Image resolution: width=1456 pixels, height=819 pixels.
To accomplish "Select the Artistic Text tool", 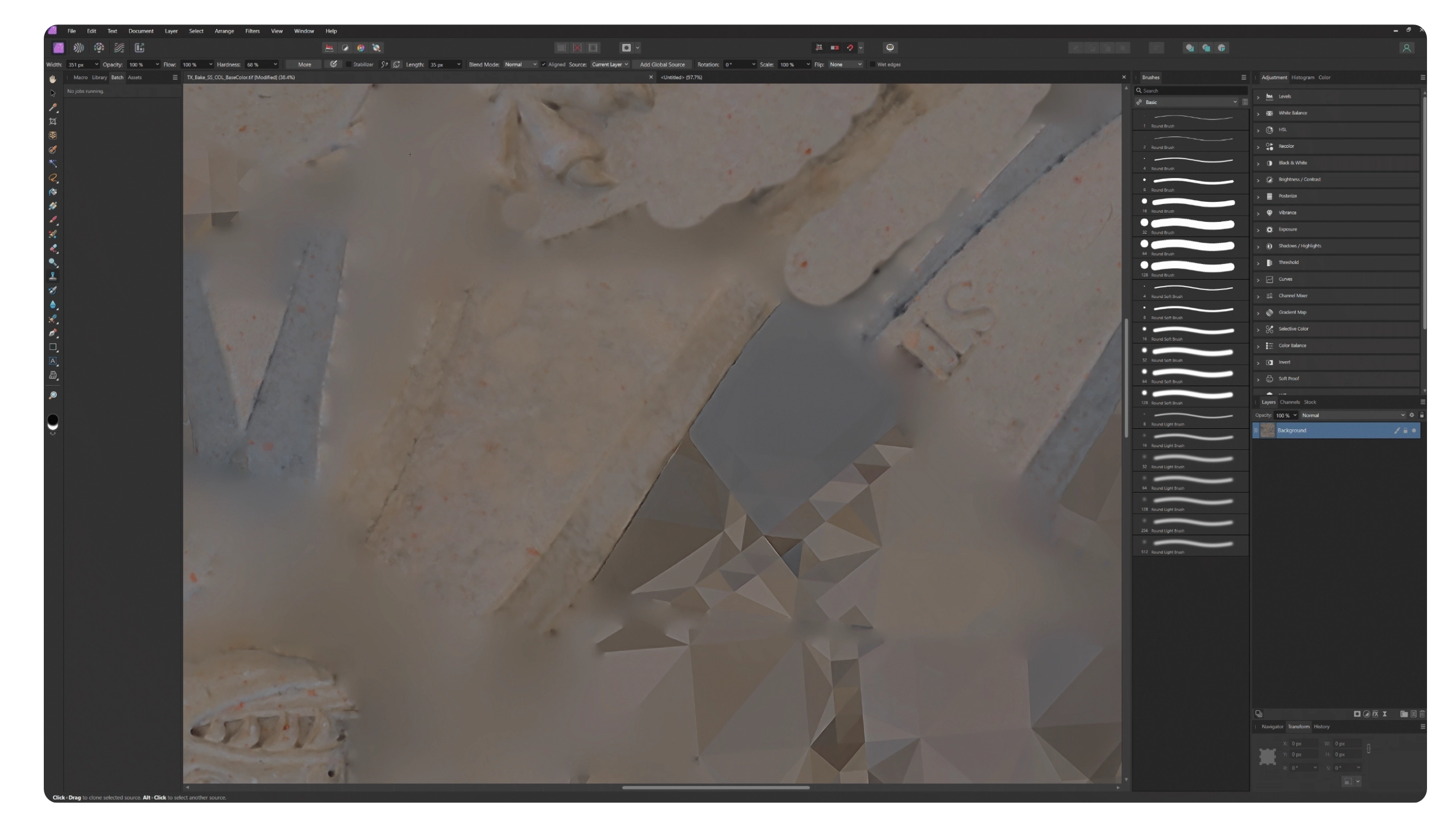I will (x=53, y=361).
